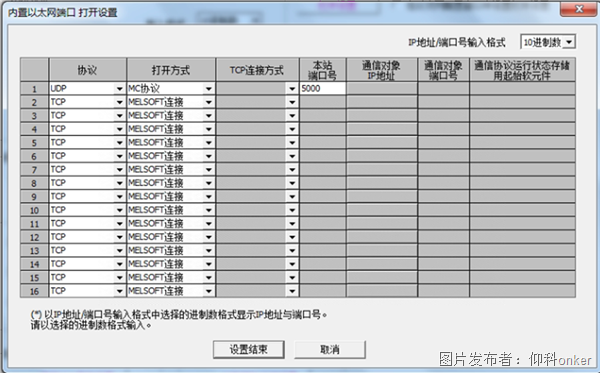Viewport: 600px width, 373px height.
Task: Open the protocol dropdown in row 2
Action: click(x=119, y=102)
